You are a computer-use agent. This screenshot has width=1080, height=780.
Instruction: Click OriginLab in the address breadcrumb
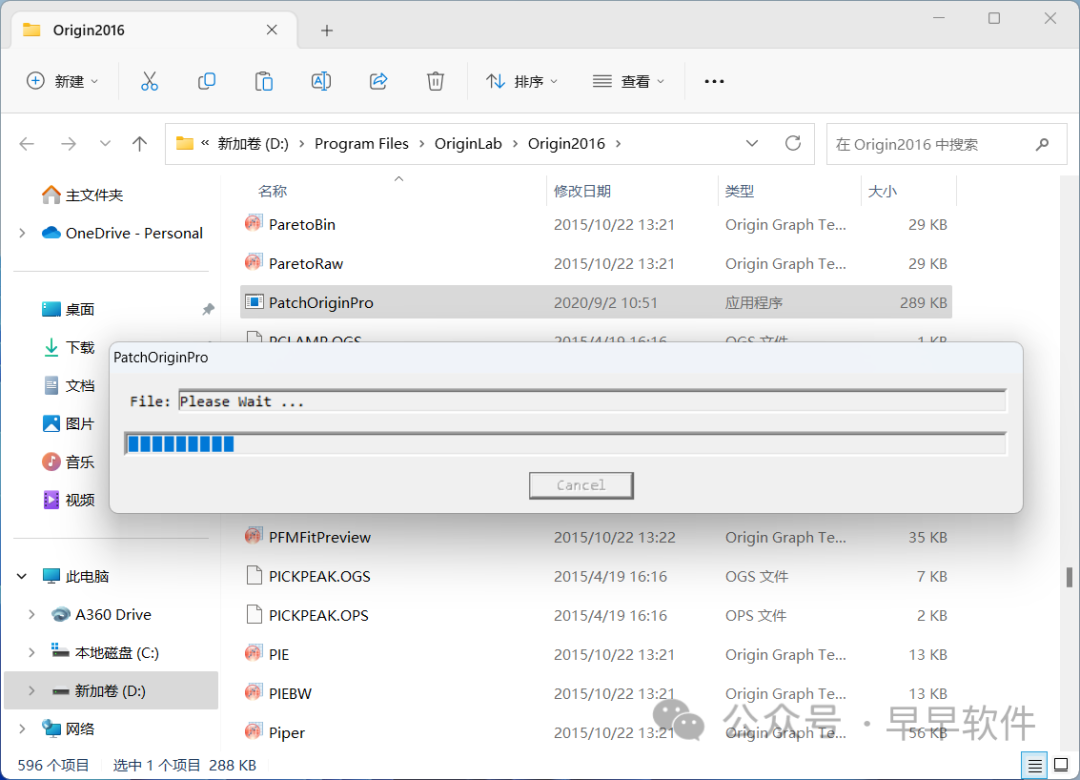point(468,144)
